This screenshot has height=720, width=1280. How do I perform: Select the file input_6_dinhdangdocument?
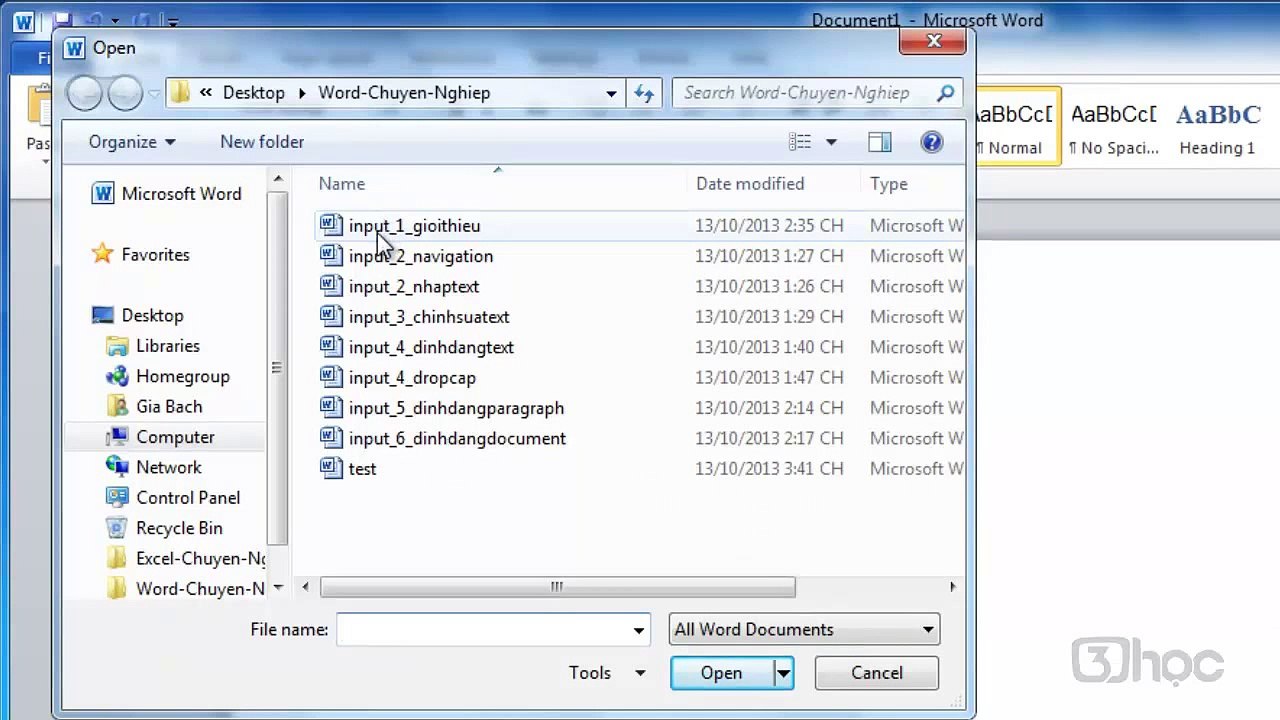[457, 438]
